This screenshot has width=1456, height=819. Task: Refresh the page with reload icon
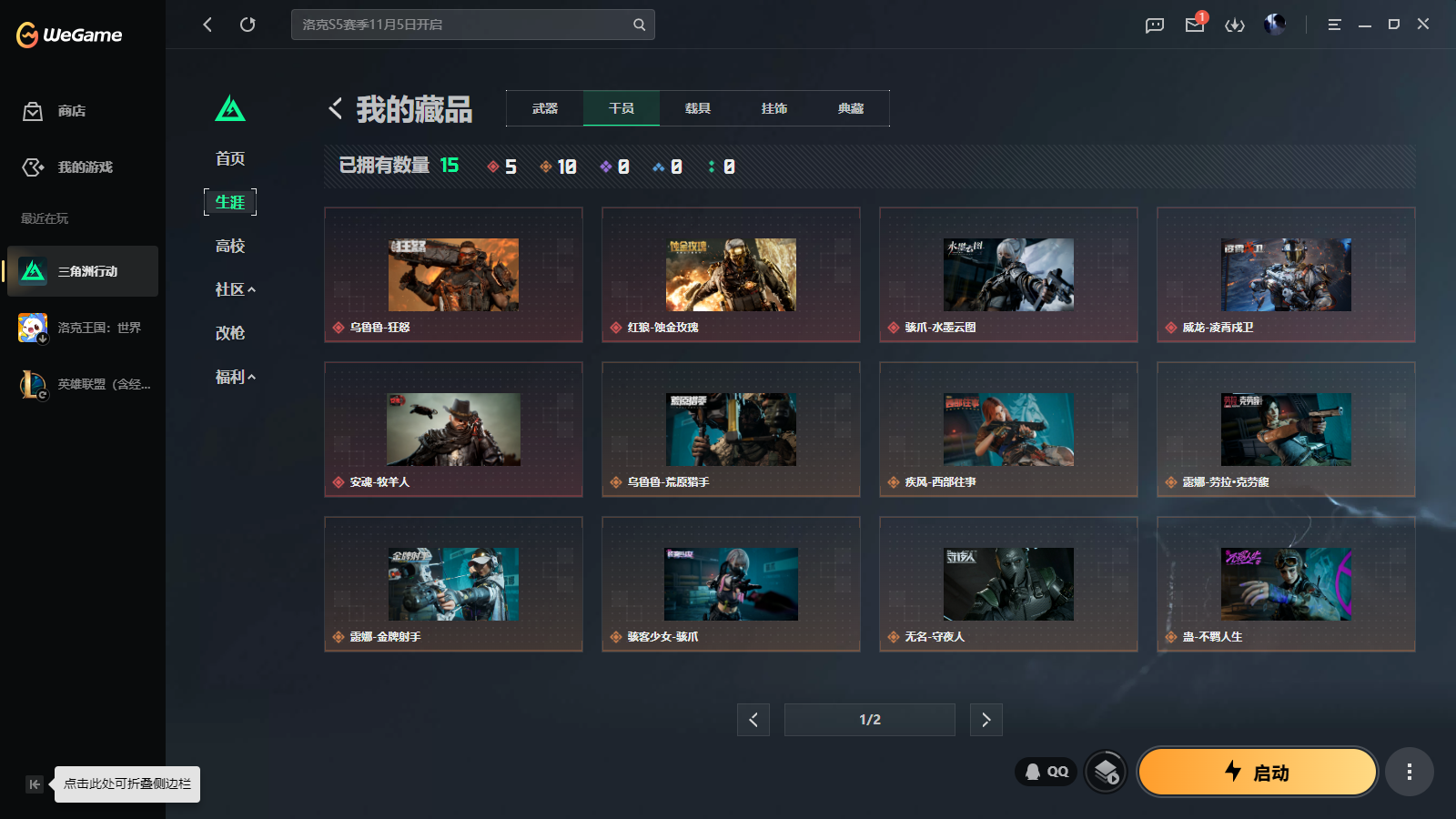click(x=248, y=25)
